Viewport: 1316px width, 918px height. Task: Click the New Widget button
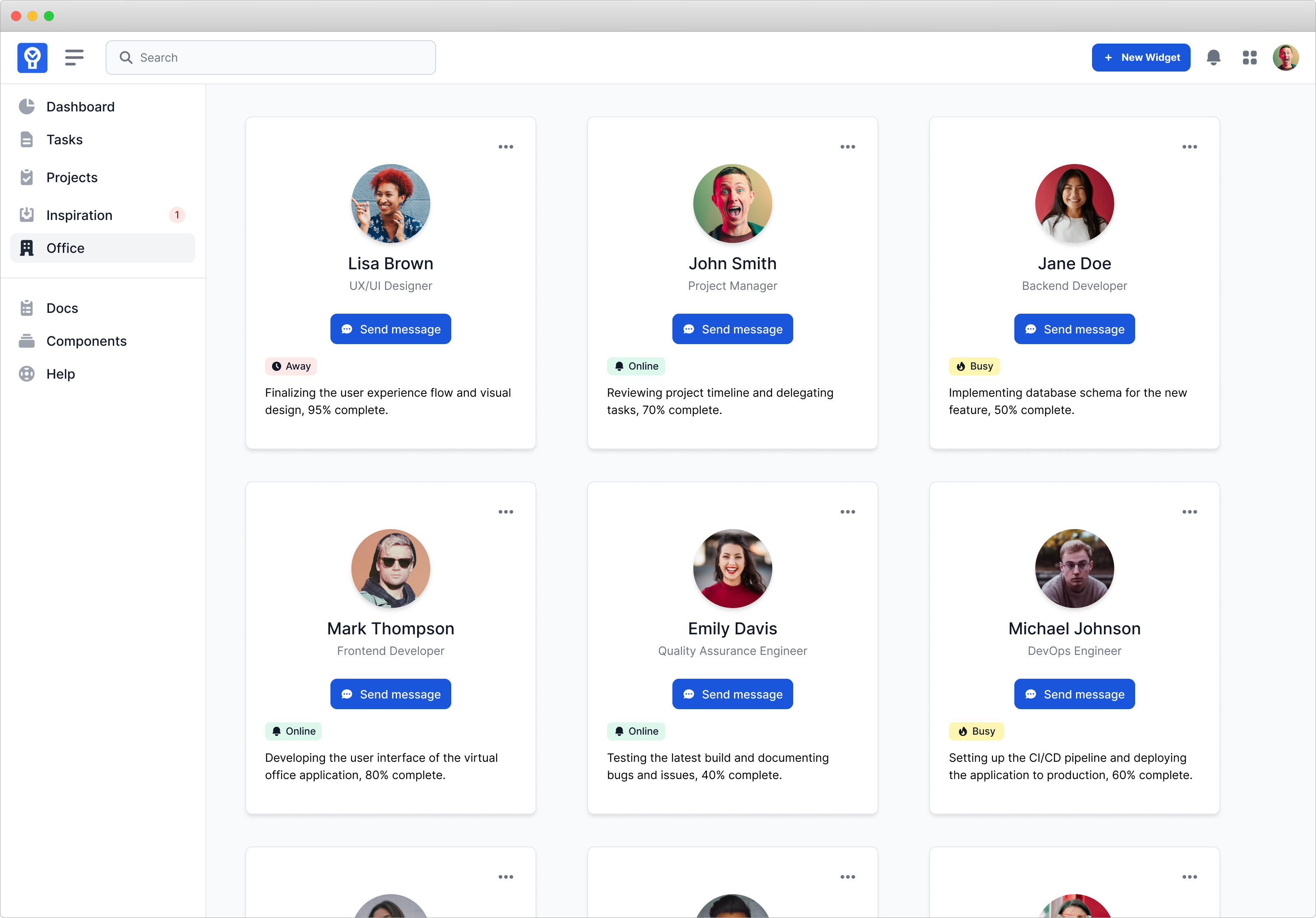[1141, 57]
